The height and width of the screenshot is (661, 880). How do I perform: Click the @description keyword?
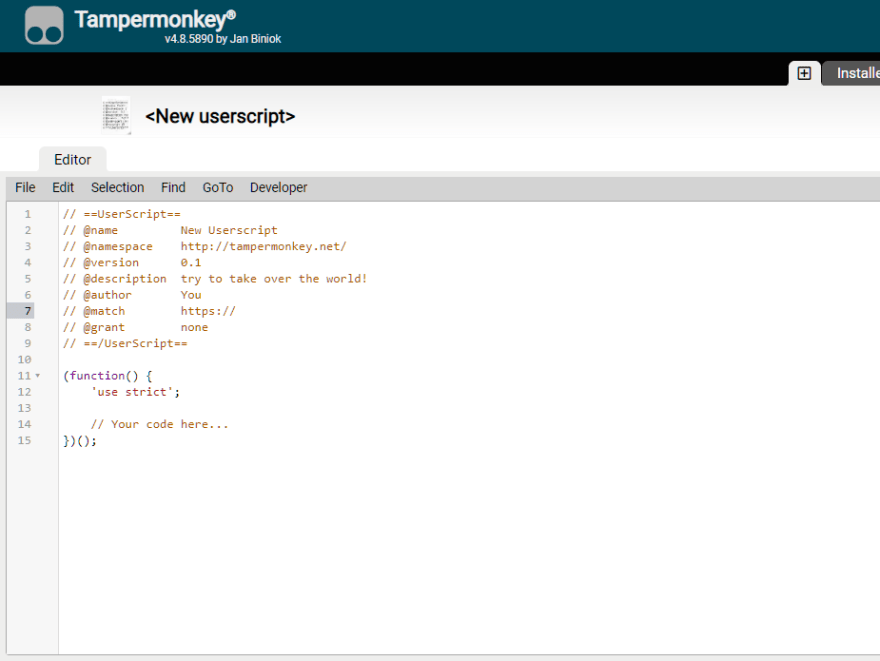[125, 279]
